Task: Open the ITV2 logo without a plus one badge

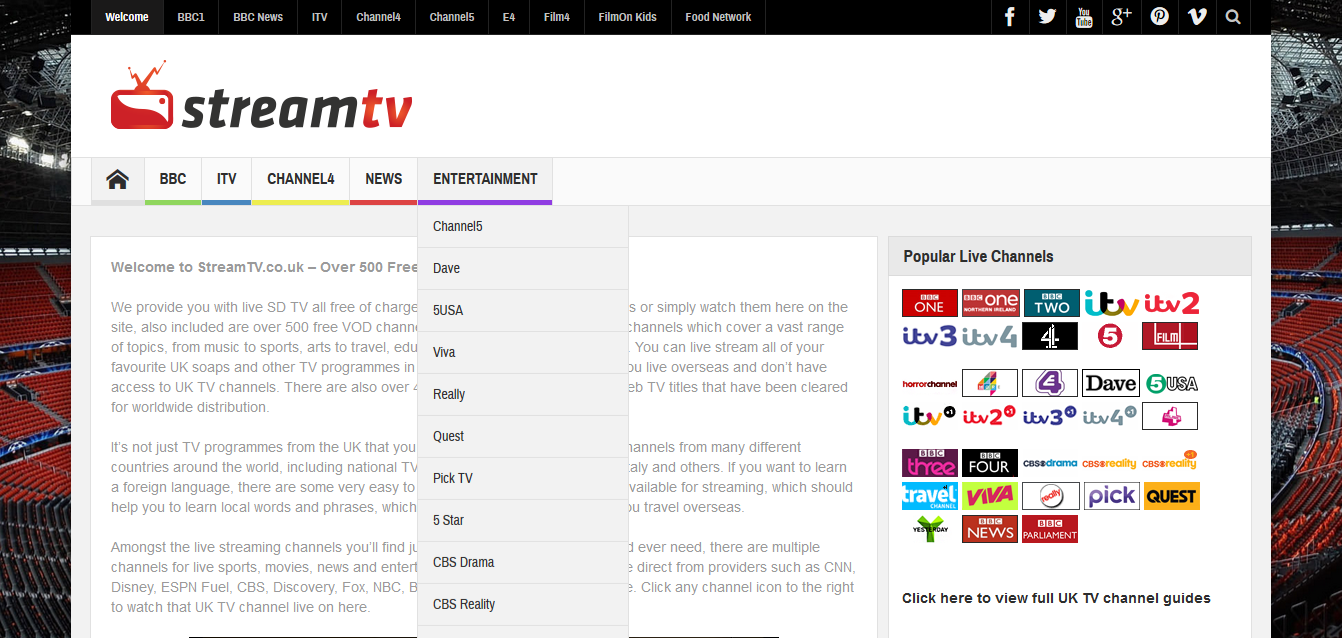Action: (1171, 303)
